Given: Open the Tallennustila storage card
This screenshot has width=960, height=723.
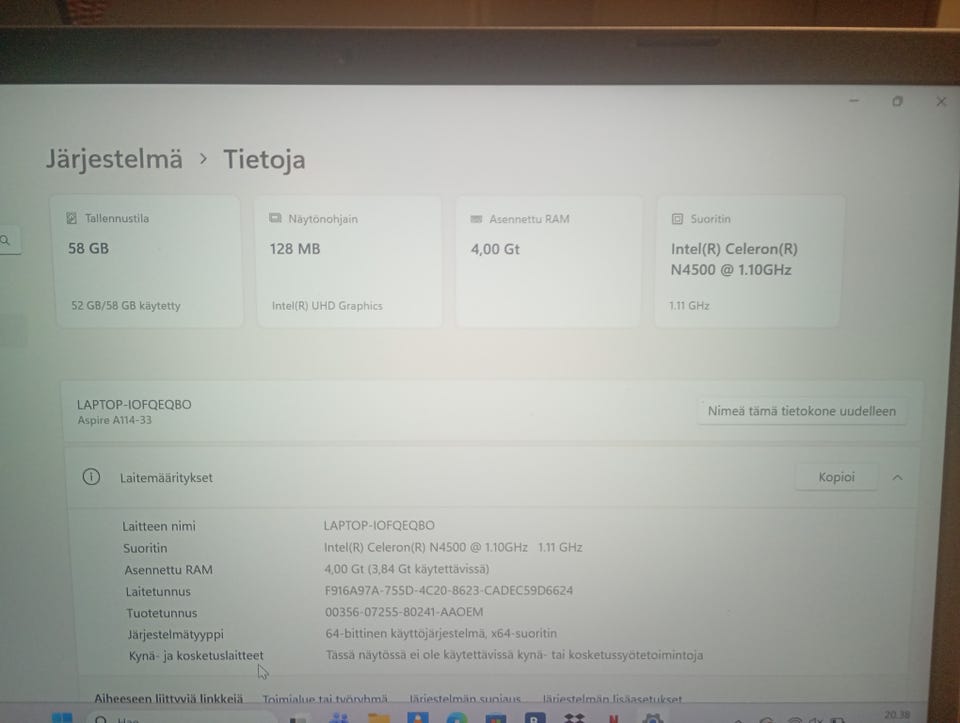Looking at the screenshot, I should coord(149,261).
